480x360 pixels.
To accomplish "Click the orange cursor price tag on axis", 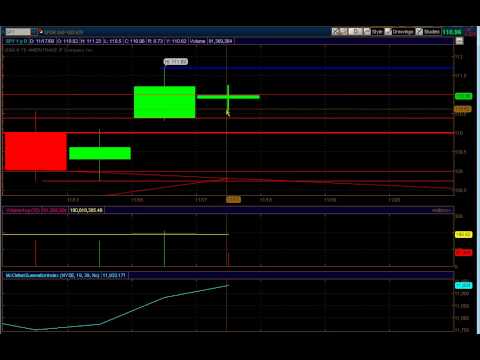I will 463,109.
